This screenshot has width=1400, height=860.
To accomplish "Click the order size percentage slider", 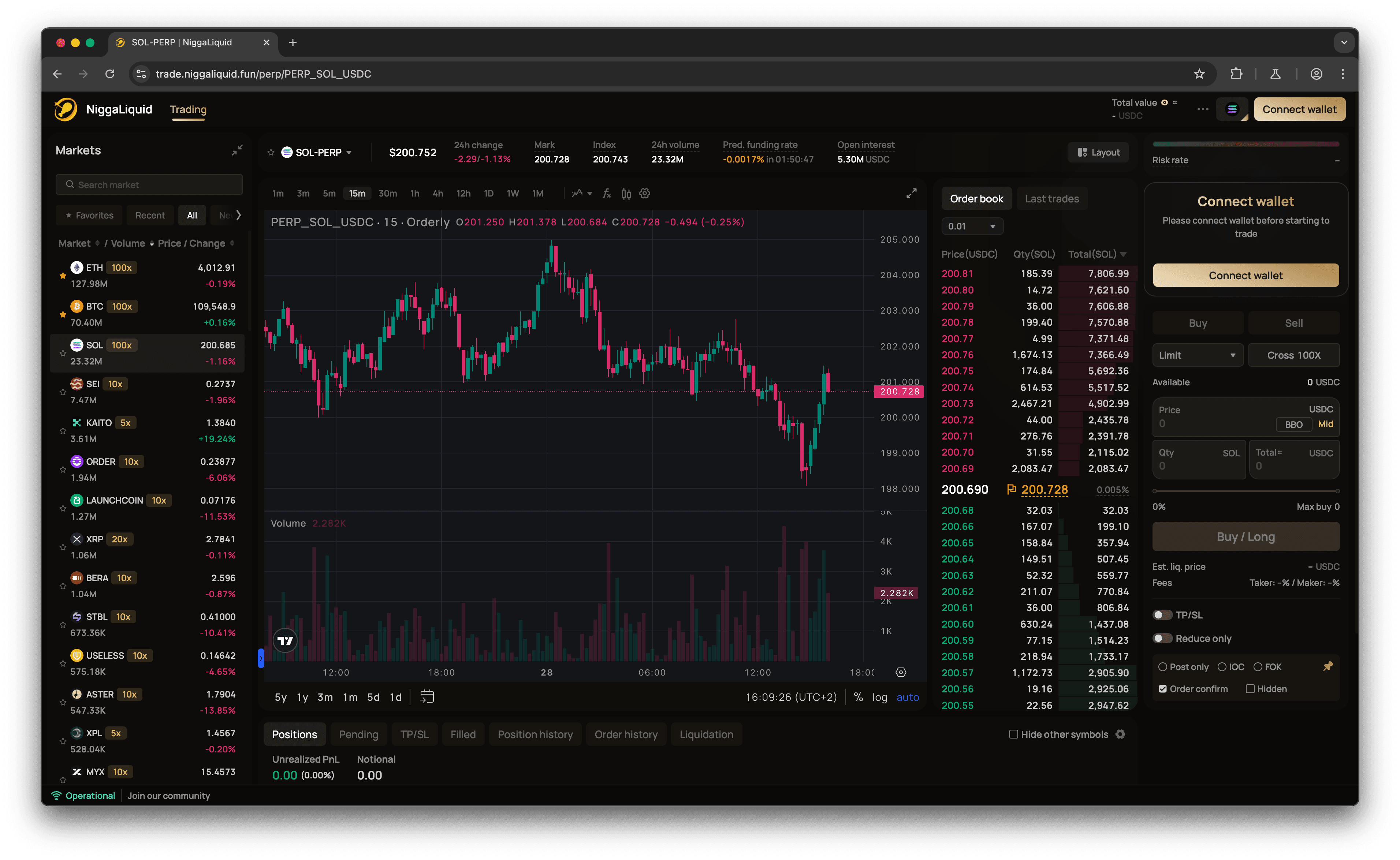I will (x=1245, y=491).
